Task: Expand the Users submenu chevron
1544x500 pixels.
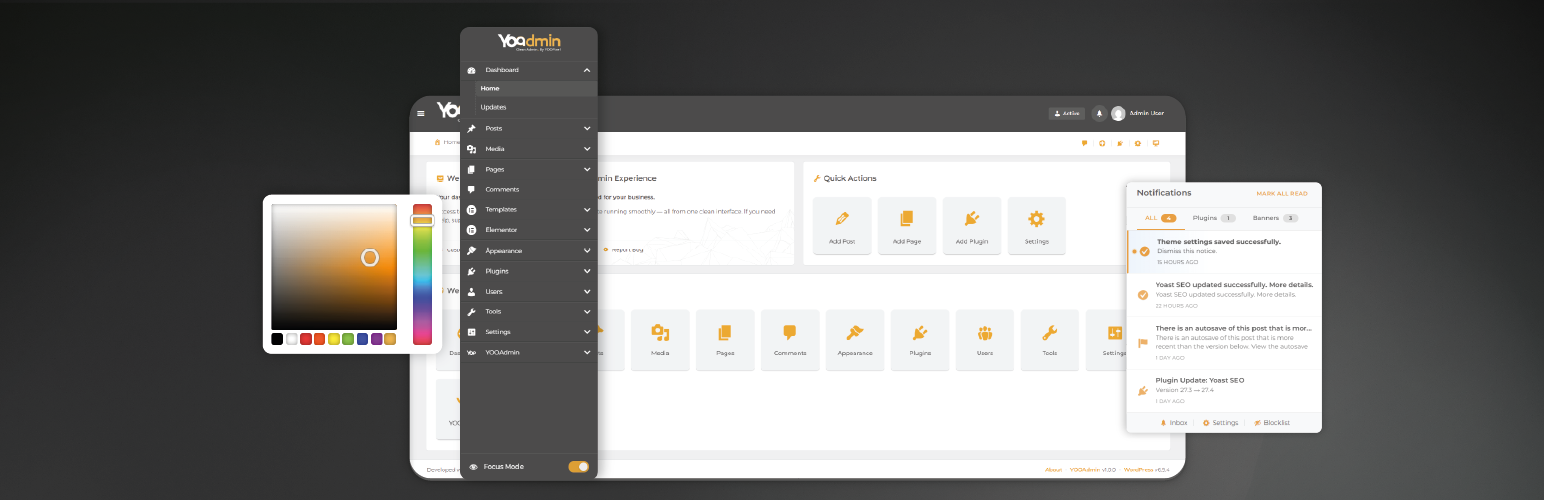Action: pos(587,291)
